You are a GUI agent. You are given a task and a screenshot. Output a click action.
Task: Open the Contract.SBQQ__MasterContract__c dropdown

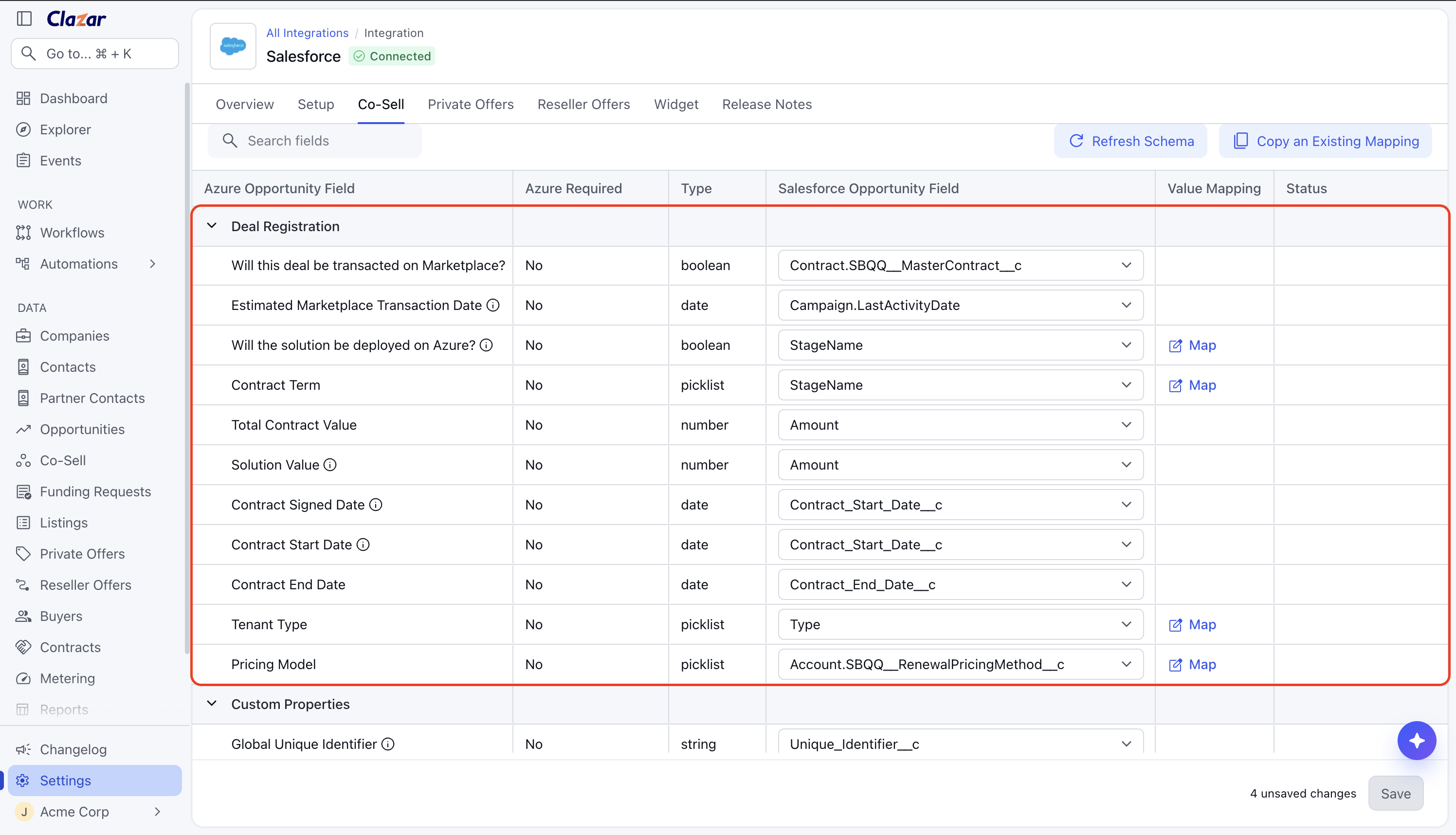click(x=961, y=266)
